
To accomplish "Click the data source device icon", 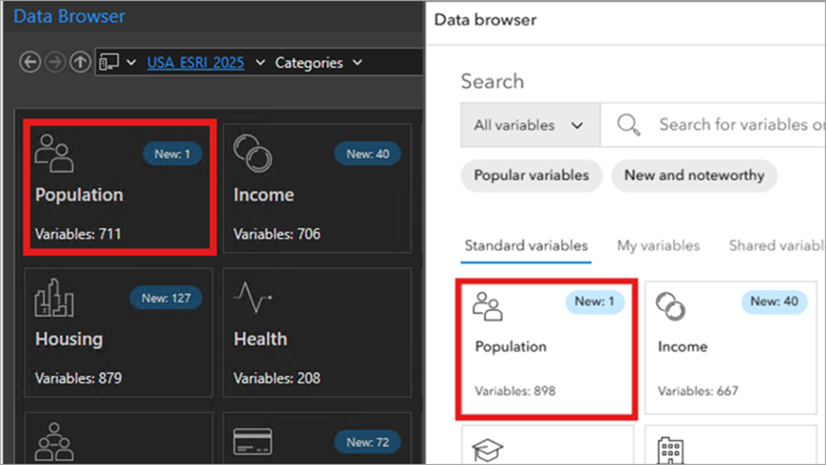I will point(109,63).
